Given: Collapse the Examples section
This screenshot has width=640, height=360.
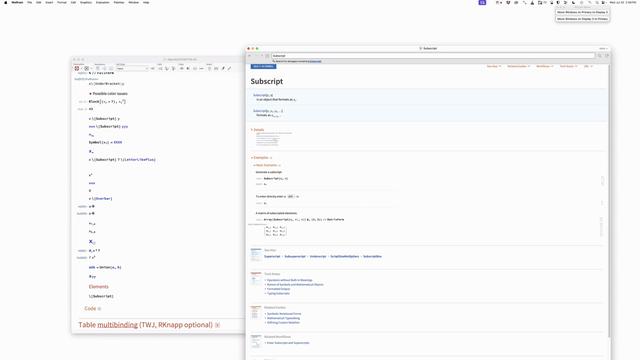Looking at the screenshot, I should (261, 158).
